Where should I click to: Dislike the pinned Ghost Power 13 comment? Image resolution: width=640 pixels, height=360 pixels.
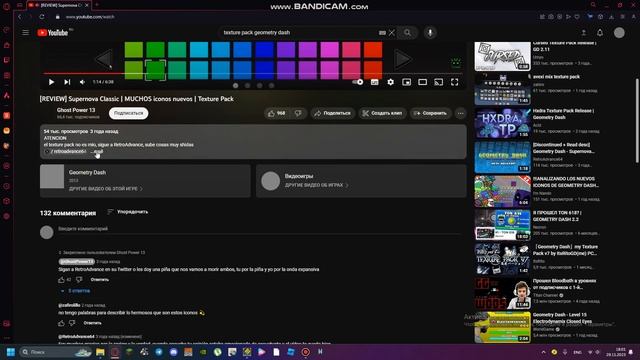tap(79, 280)
